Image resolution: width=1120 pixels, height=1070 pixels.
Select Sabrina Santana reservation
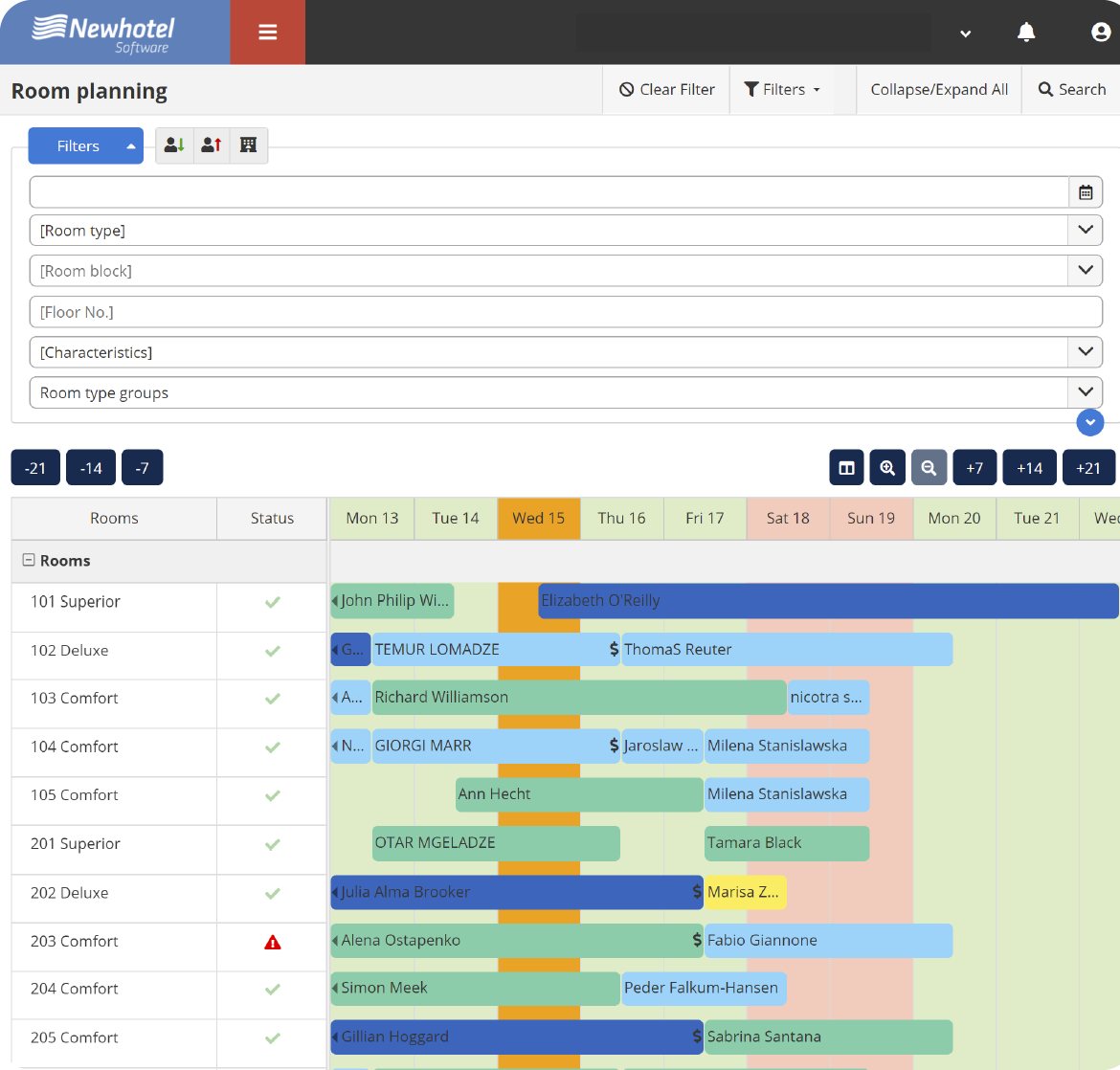point(829,1037)
